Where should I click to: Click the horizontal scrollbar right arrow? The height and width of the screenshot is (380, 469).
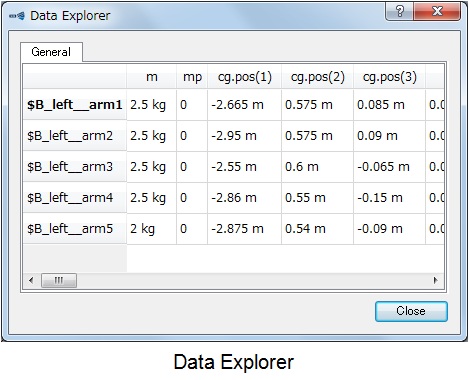435,280
